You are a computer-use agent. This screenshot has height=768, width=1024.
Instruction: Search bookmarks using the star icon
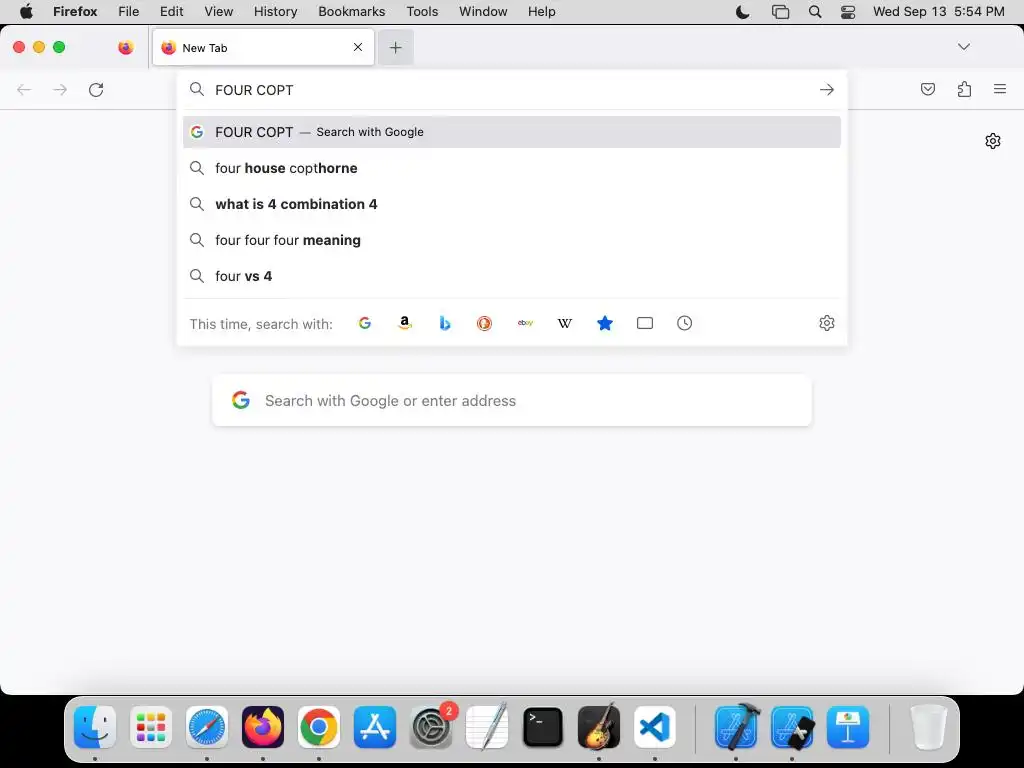click(x=605, y=323)
